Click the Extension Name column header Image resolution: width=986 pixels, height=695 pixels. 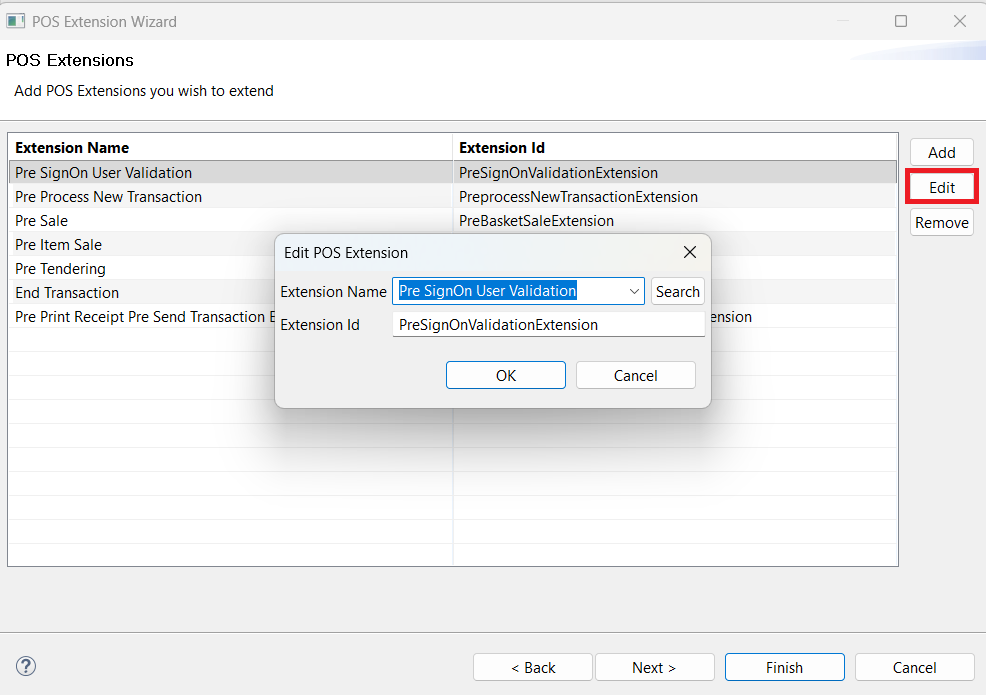tap(80, 147)
